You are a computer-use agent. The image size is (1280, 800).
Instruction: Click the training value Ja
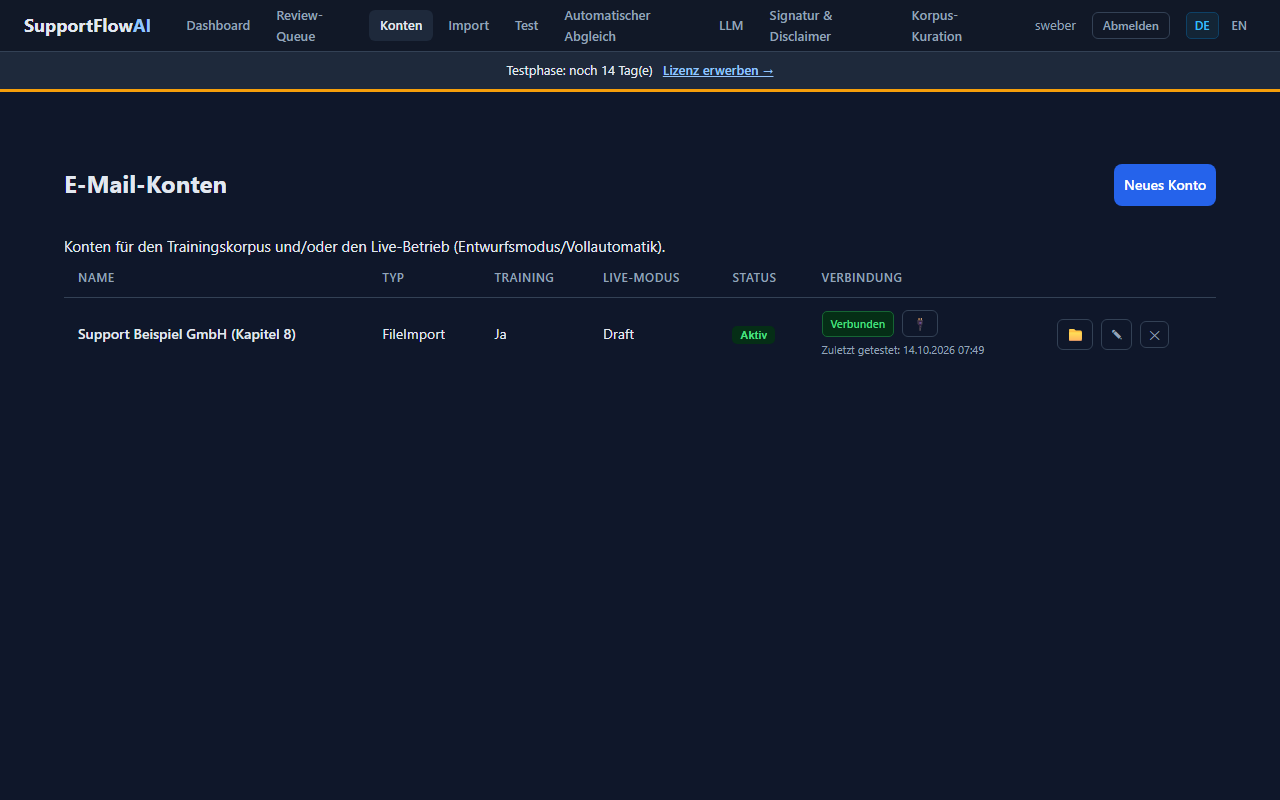(500, 334)
